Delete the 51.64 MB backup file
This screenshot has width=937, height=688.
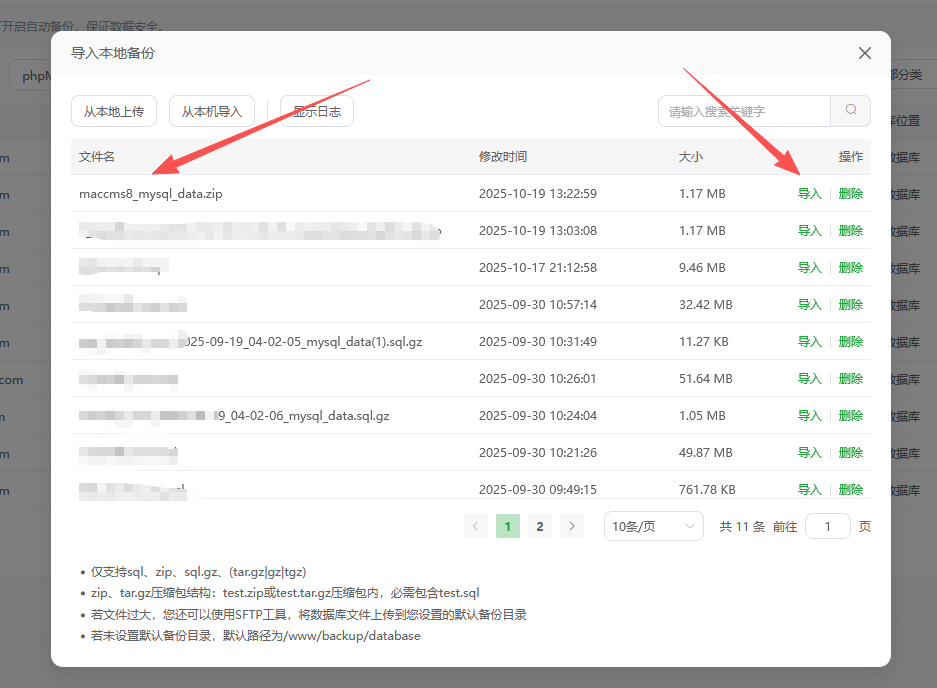[x=851, y=379]
